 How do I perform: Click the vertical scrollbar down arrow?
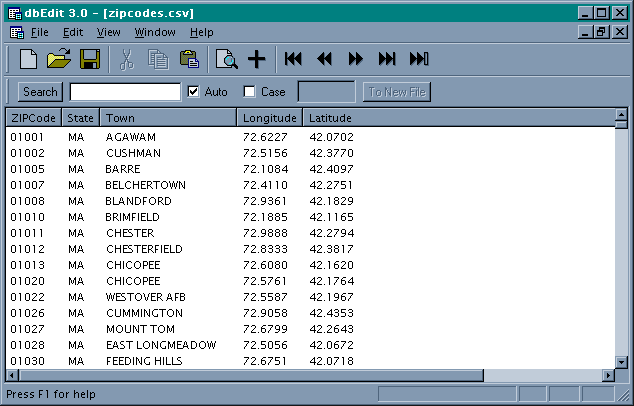[621, 362]
